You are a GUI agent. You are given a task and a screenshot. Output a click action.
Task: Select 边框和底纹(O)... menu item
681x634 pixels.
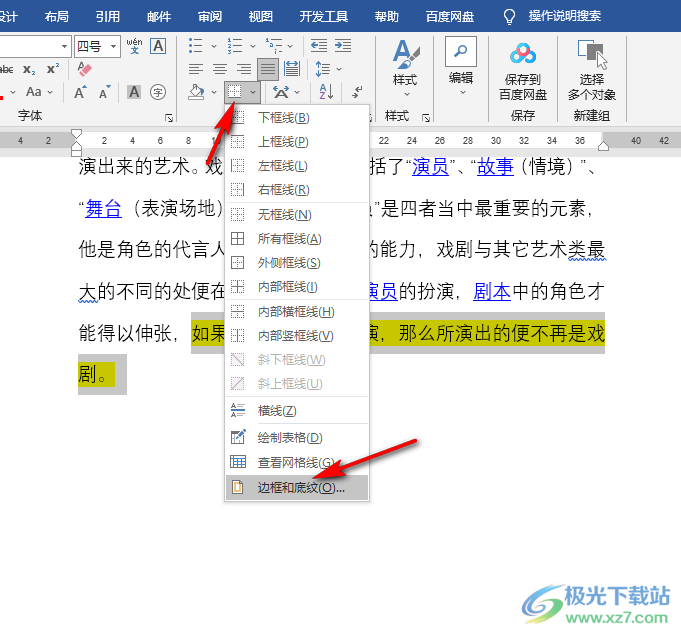point(297,487)
